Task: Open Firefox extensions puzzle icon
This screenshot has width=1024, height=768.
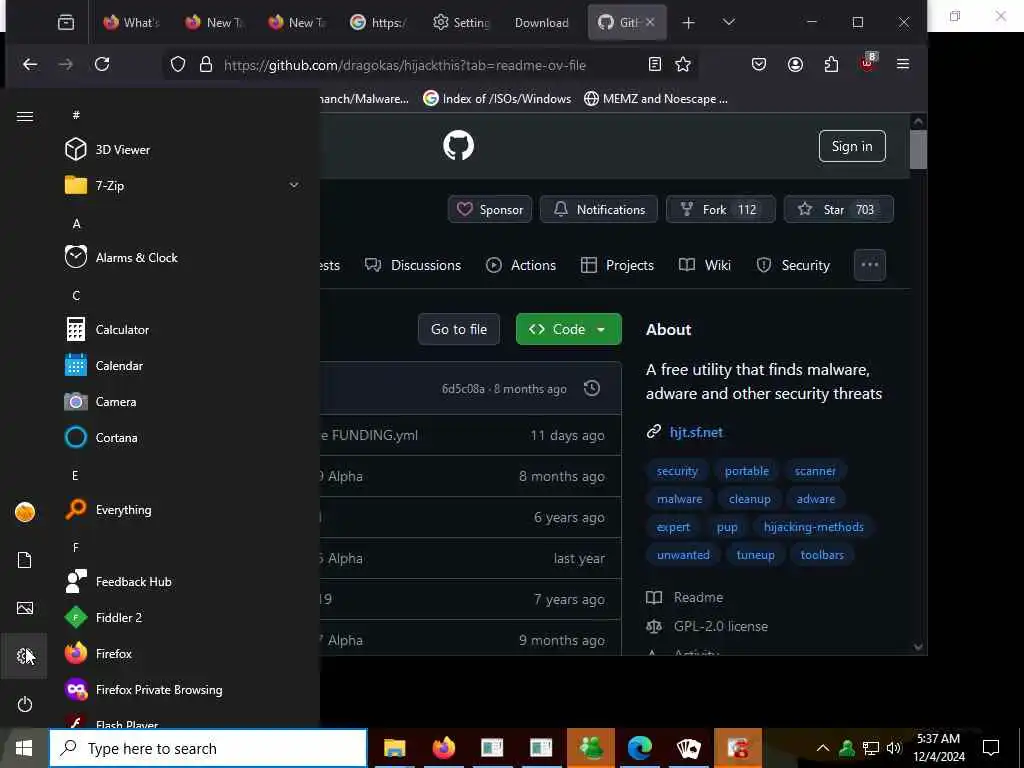Action: pyautogui.click(x=831, y=64)
